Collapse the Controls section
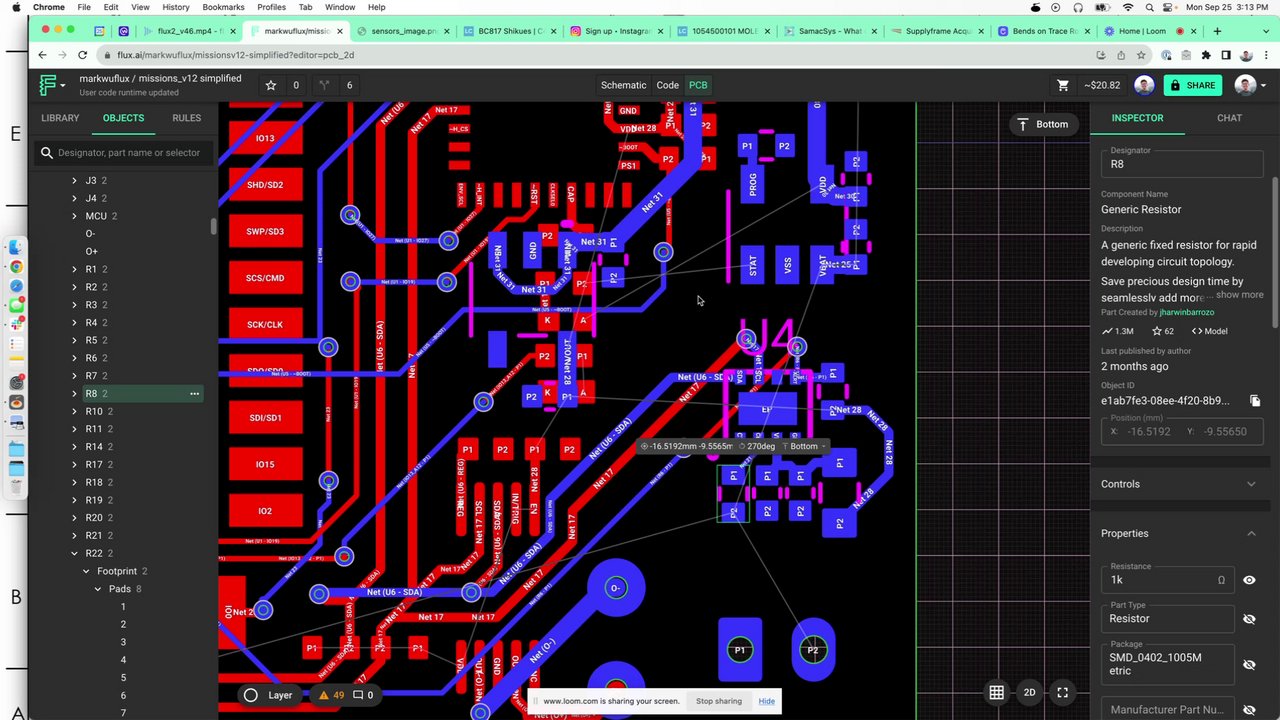Image resolution: width=1280 pixels, height=720 pixels. click(x=1251, y=484)
